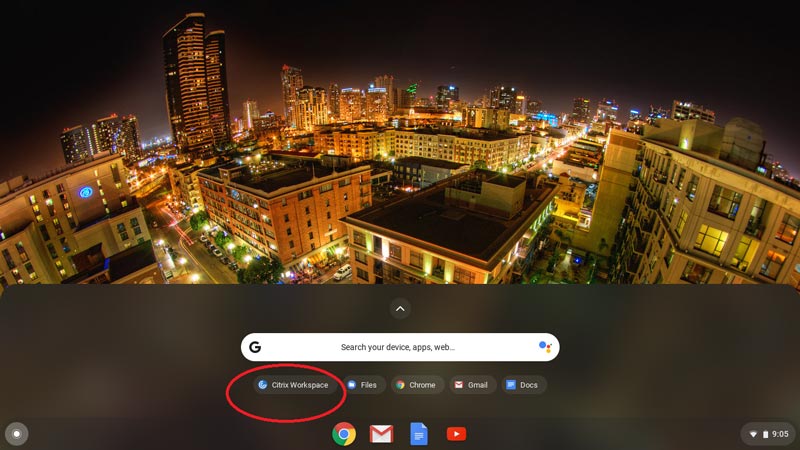Open Gmail from the shelf

pos(381,433)
